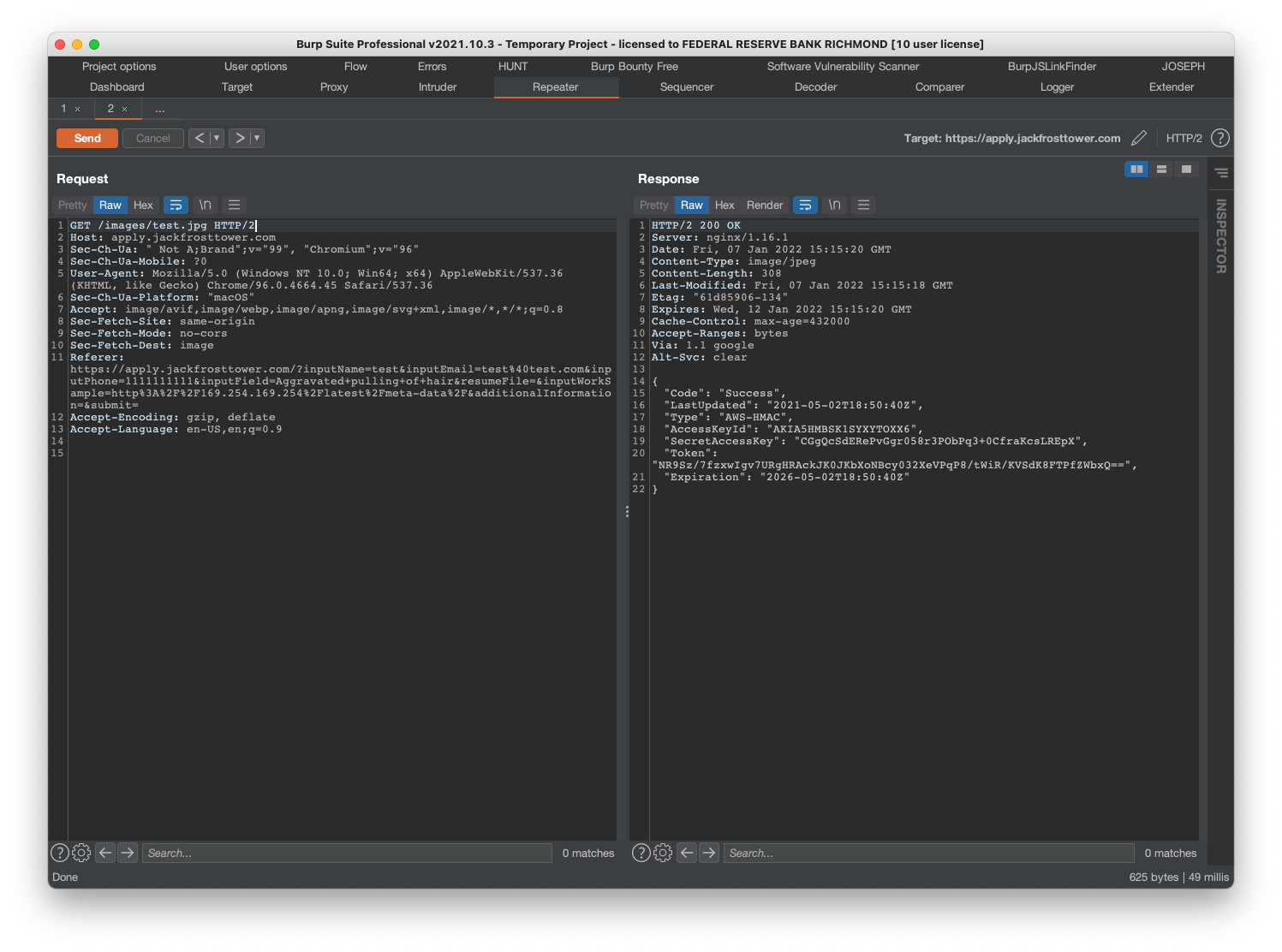Image resolution: width=1282 pixels, height=952 pixels.
Task: Toggle non-printable chars in Response
Action: [x=835, y=205]
